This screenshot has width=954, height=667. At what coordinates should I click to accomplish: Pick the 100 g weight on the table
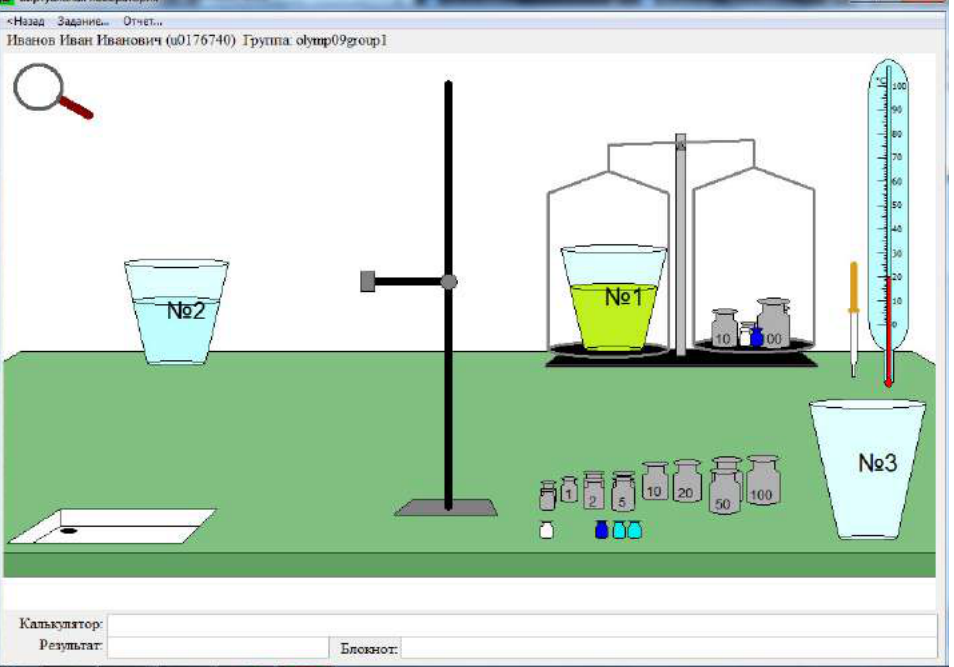click(763, 480)
